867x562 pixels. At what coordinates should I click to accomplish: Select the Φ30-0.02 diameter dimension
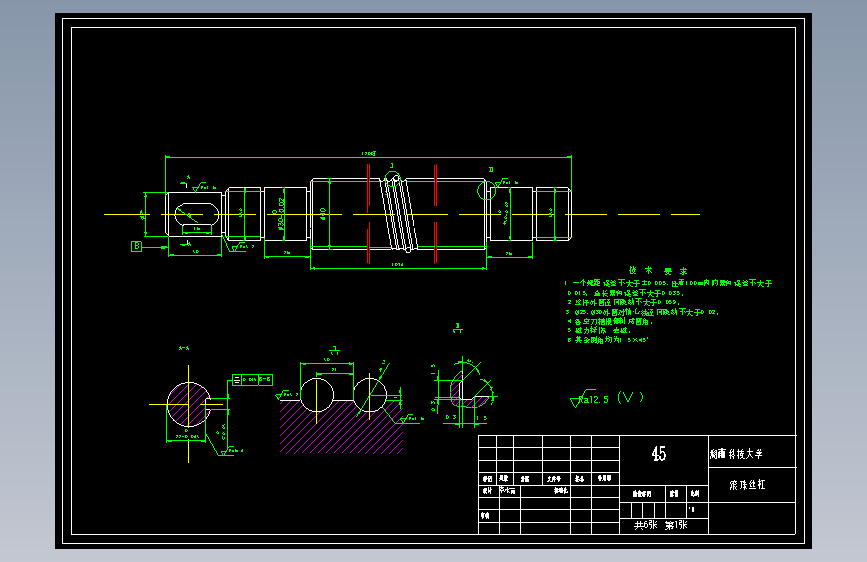(280, 214)
